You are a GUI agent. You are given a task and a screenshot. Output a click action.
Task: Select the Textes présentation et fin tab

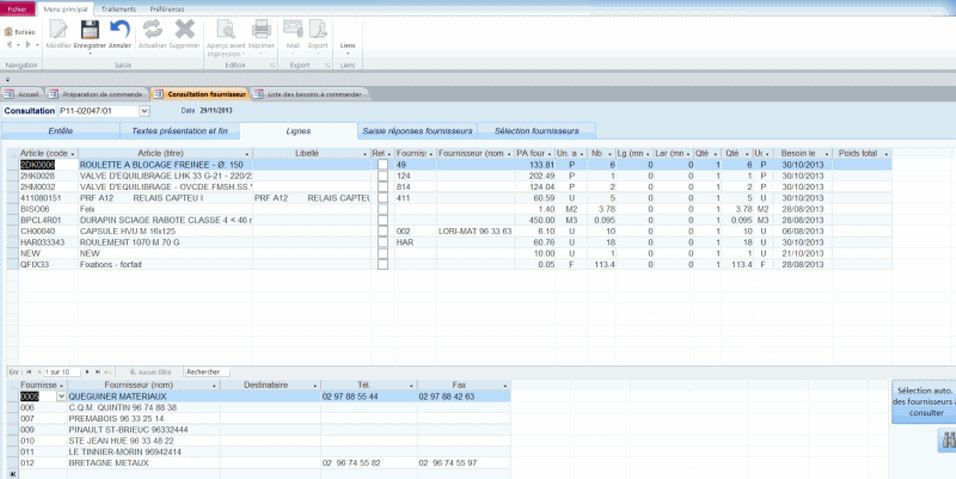pos(179,131)
